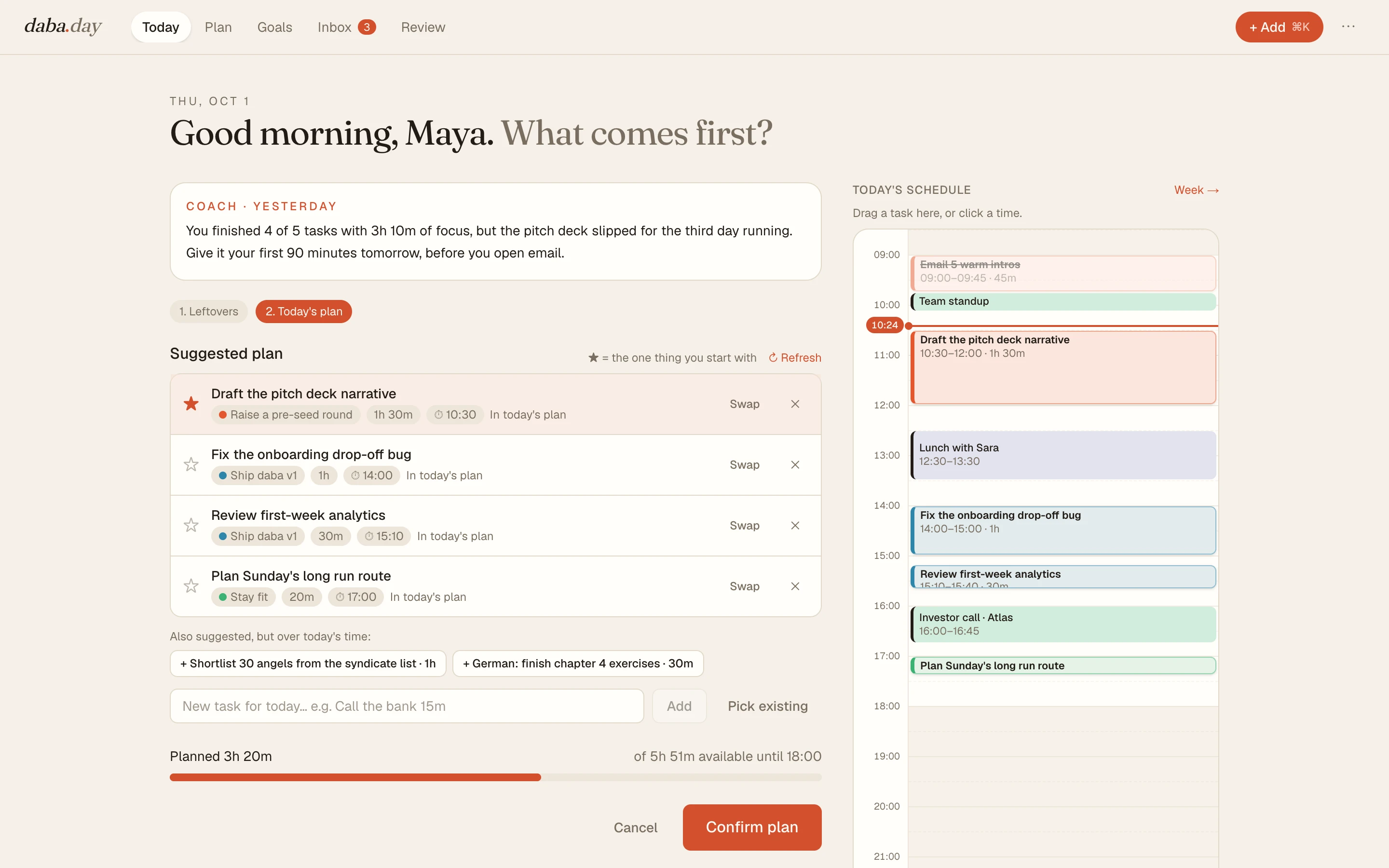
Task: Click the 17:00 time chip on long run task
Action: click(356, 597)
